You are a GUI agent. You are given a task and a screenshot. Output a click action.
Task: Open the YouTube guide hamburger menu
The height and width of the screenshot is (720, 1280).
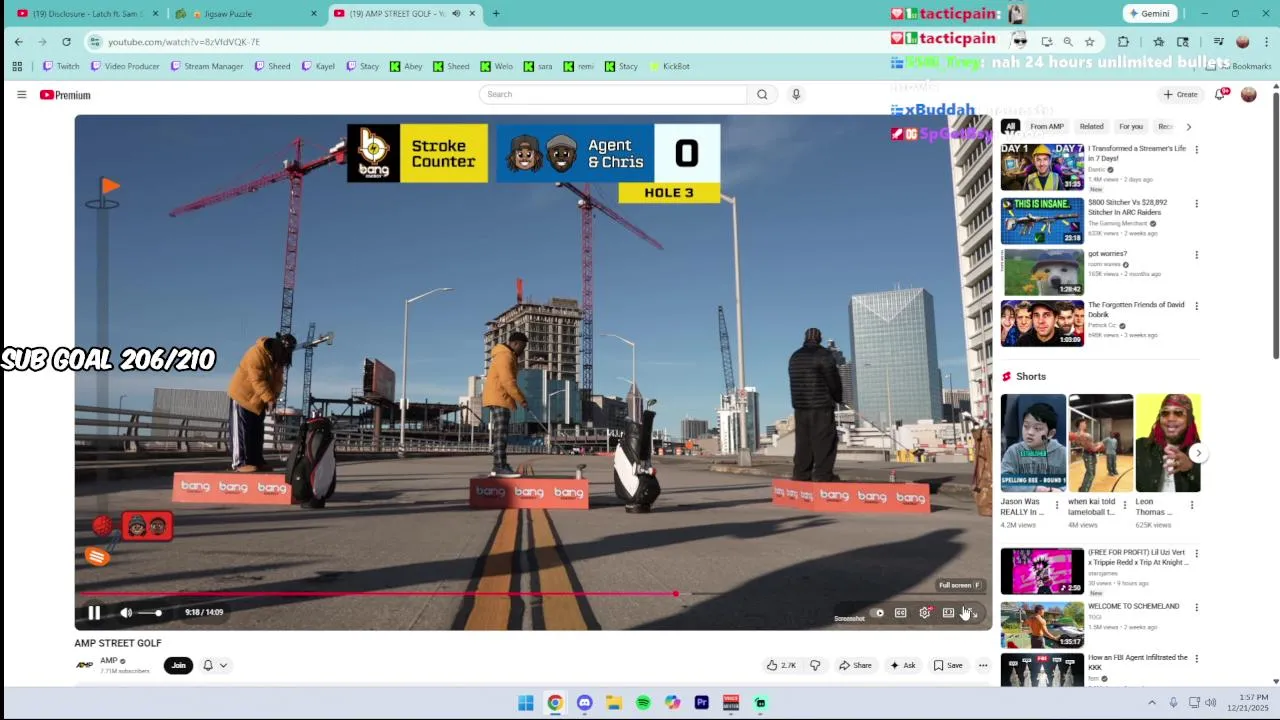tap(21, 94)
